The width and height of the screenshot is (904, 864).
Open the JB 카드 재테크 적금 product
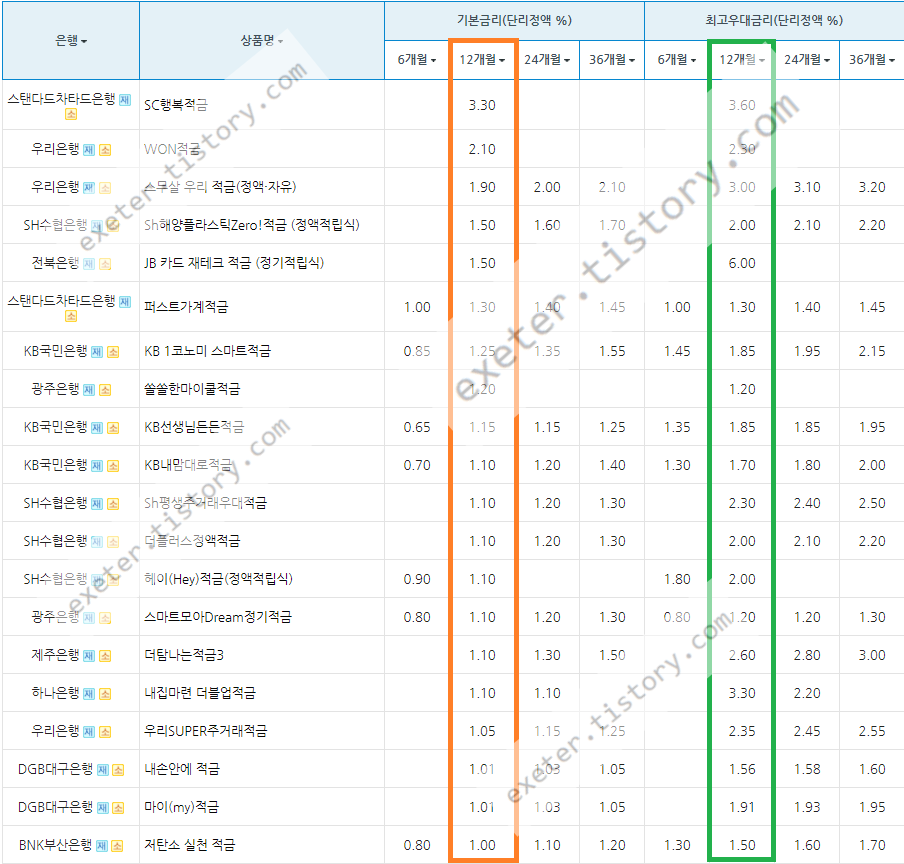click(233, 263)
